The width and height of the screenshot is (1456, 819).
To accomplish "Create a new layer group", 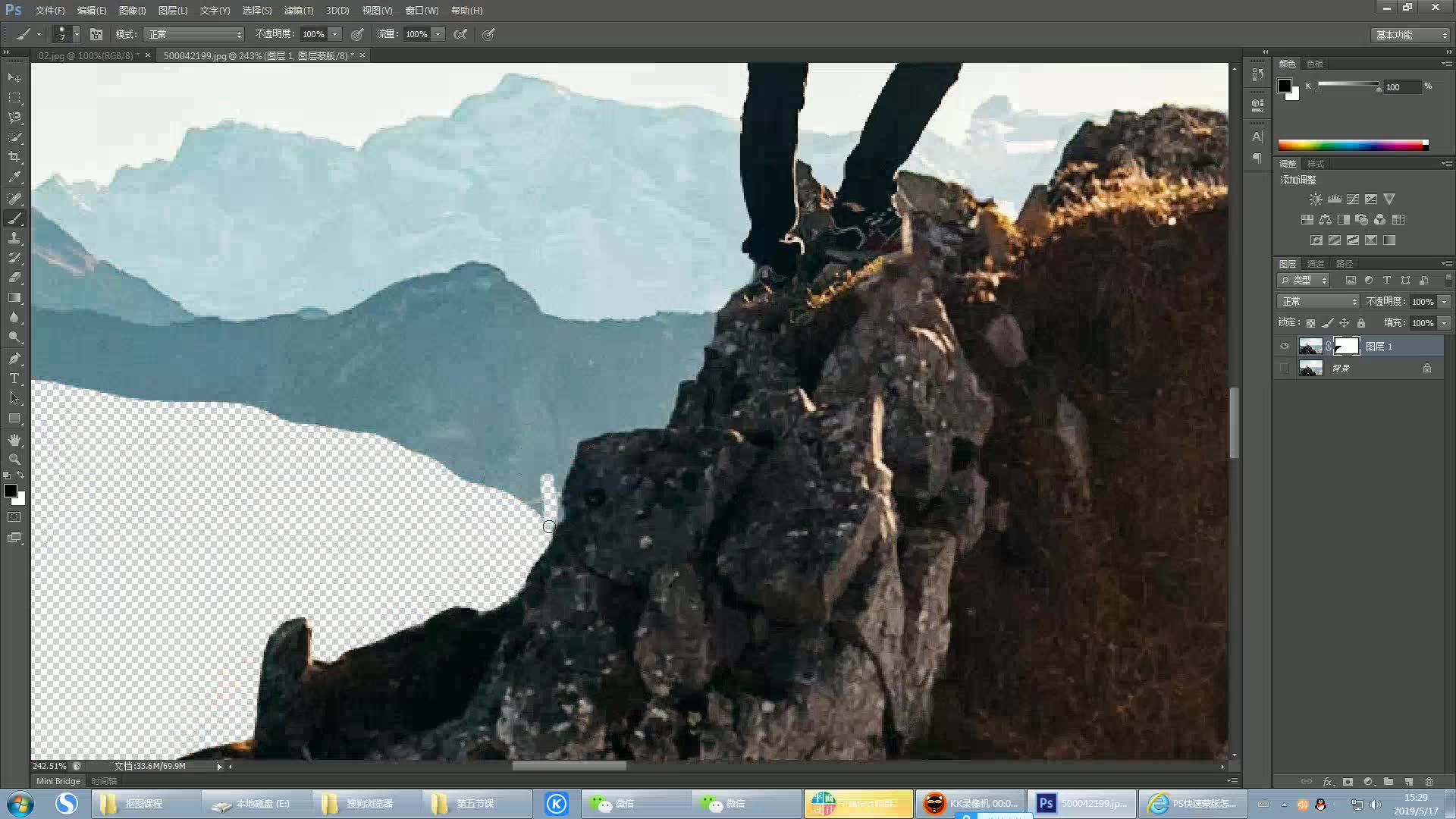I will [1389, 782].
